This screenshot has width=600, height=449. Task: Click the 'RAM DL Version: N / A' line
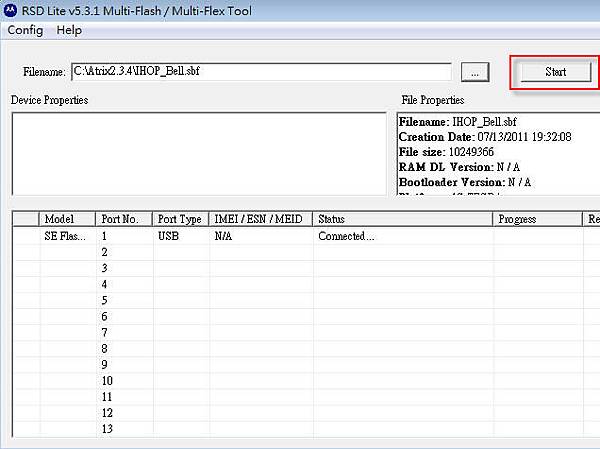point(459,167)
